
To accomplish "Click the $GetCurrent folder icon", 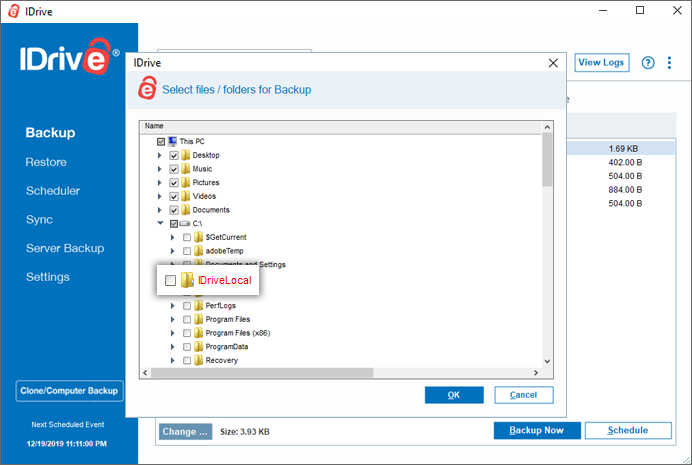I will pyautogui.click(x=199, y=237).
